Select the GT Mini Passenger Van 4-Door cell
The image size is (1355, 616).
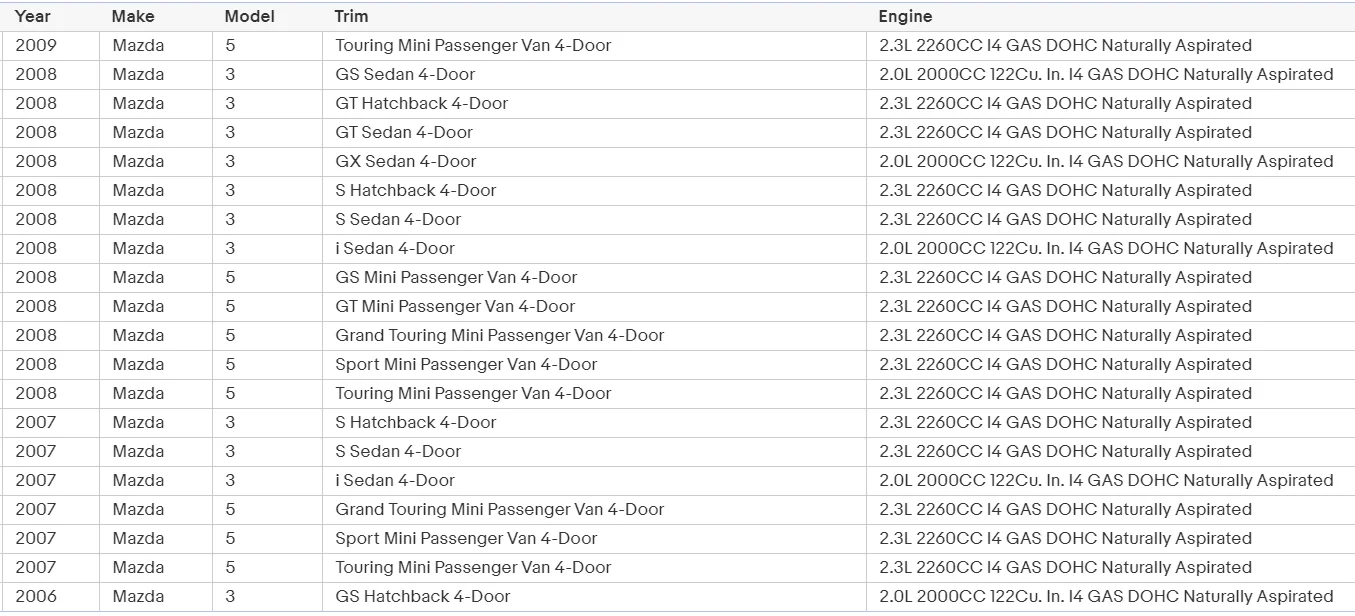tap(455, 306)
